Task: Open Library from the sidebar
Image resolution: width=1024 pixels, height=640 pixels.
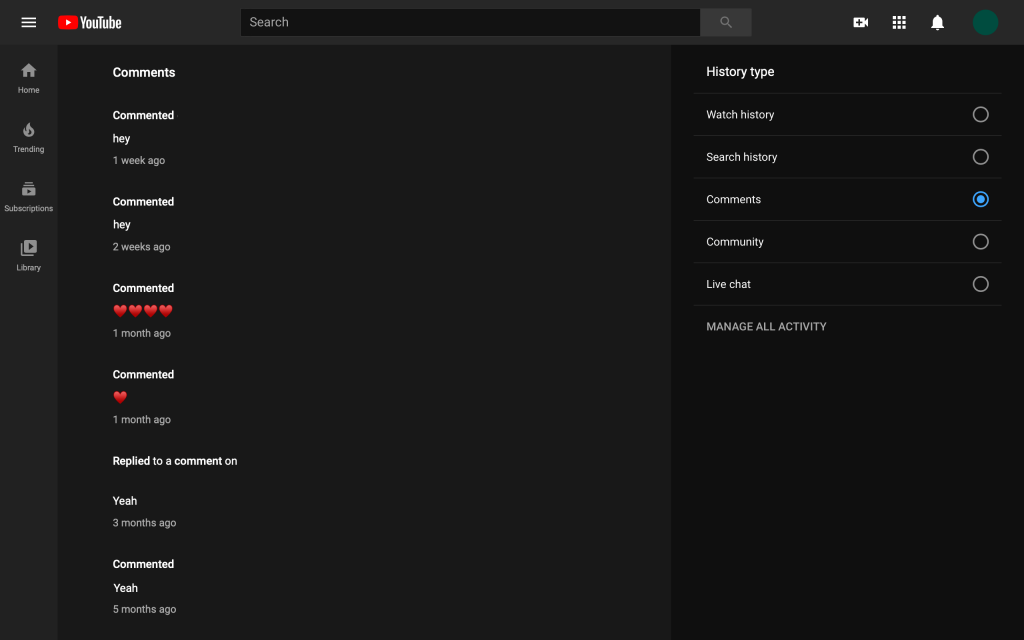Action: coord(29,255)
